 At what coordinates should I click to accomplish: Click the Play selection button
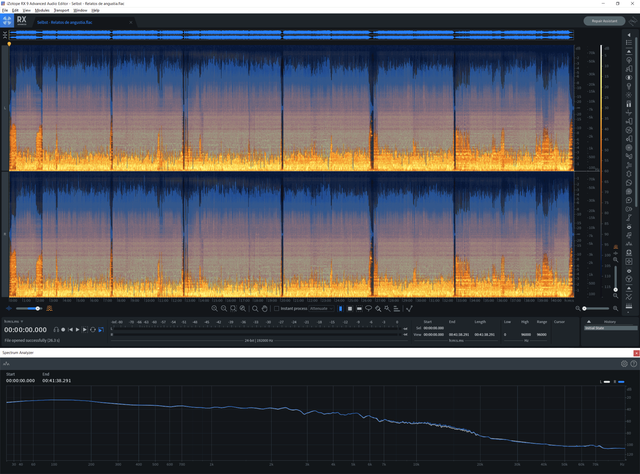point(85,329)
